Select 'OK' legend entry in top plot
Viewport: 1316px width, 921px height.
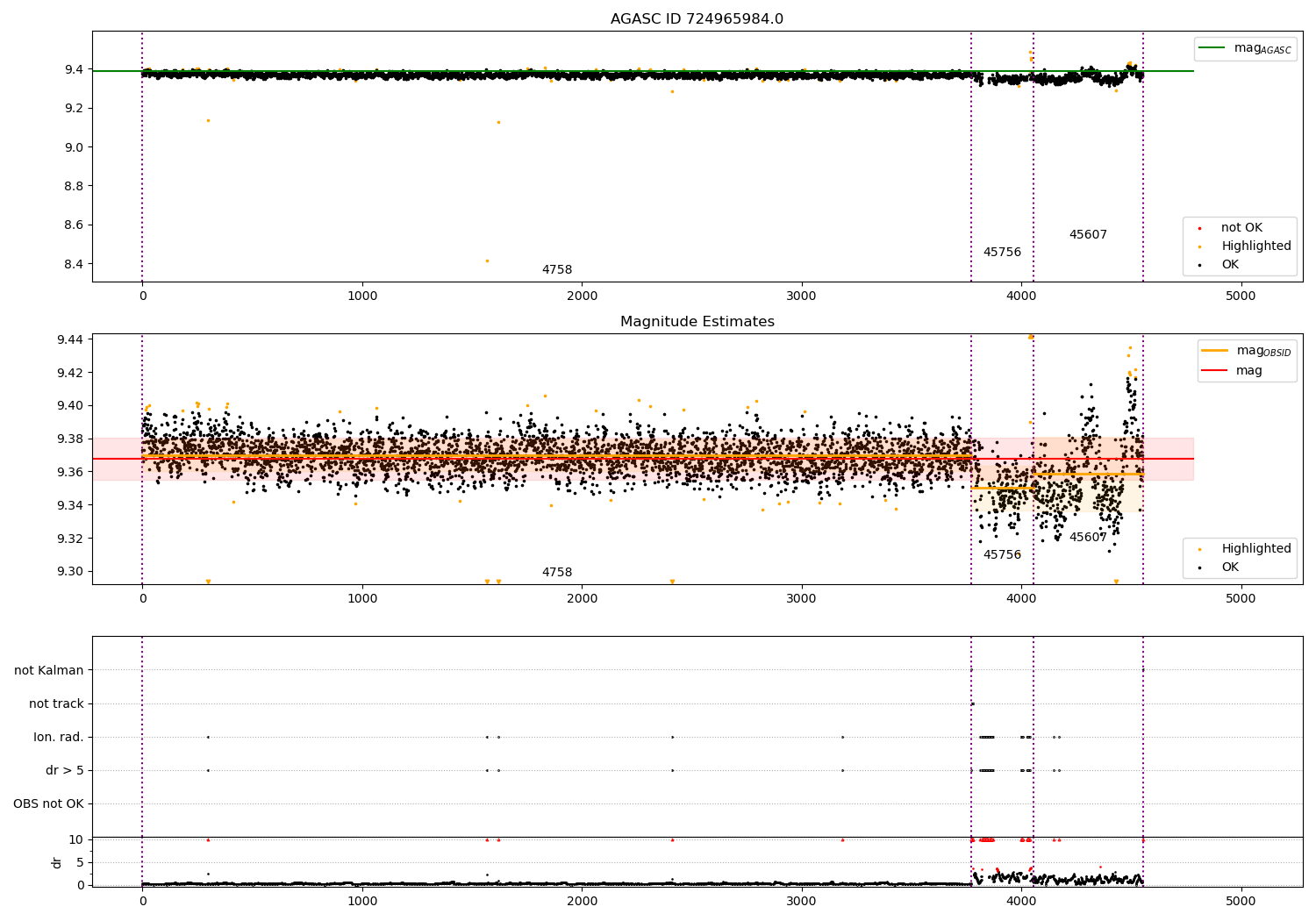click(x=1230, y=265)
